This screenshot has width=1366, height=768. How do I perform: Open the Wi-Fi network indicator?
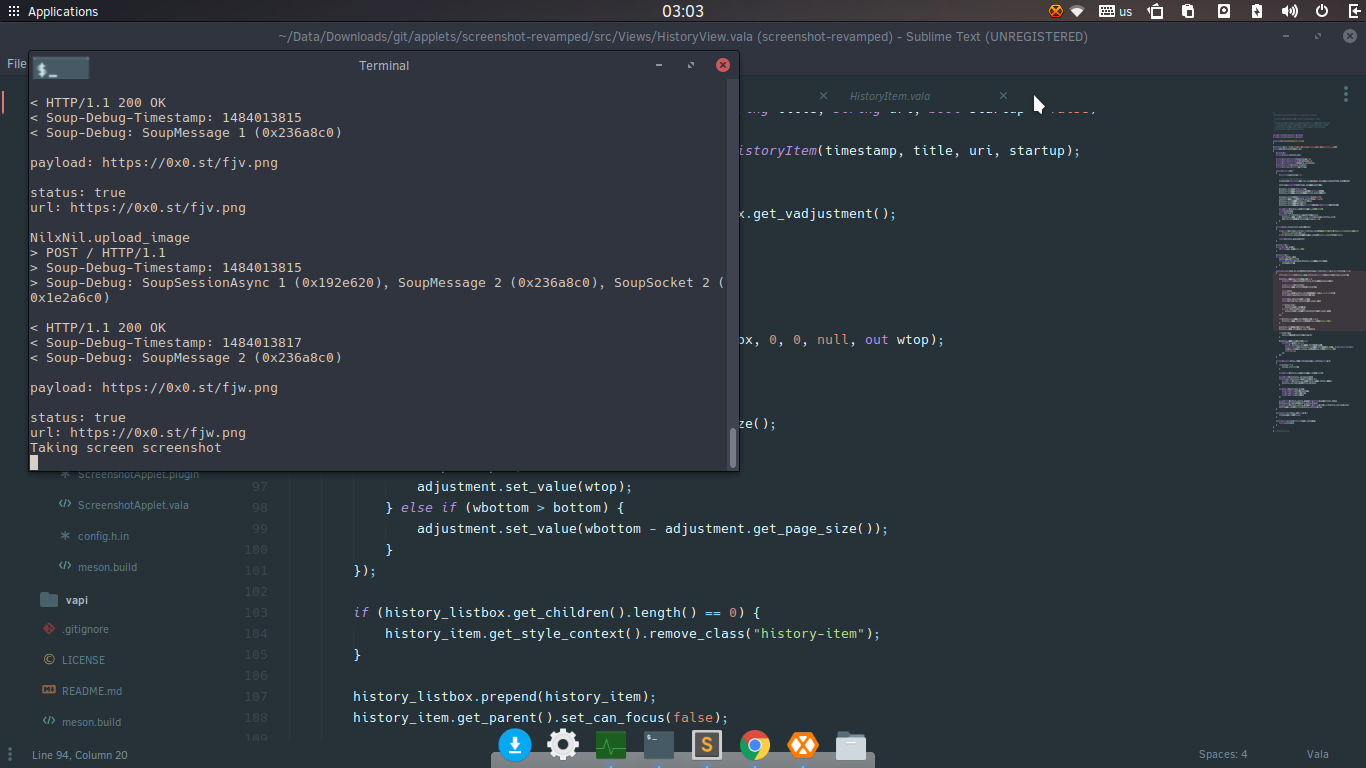1077,12
